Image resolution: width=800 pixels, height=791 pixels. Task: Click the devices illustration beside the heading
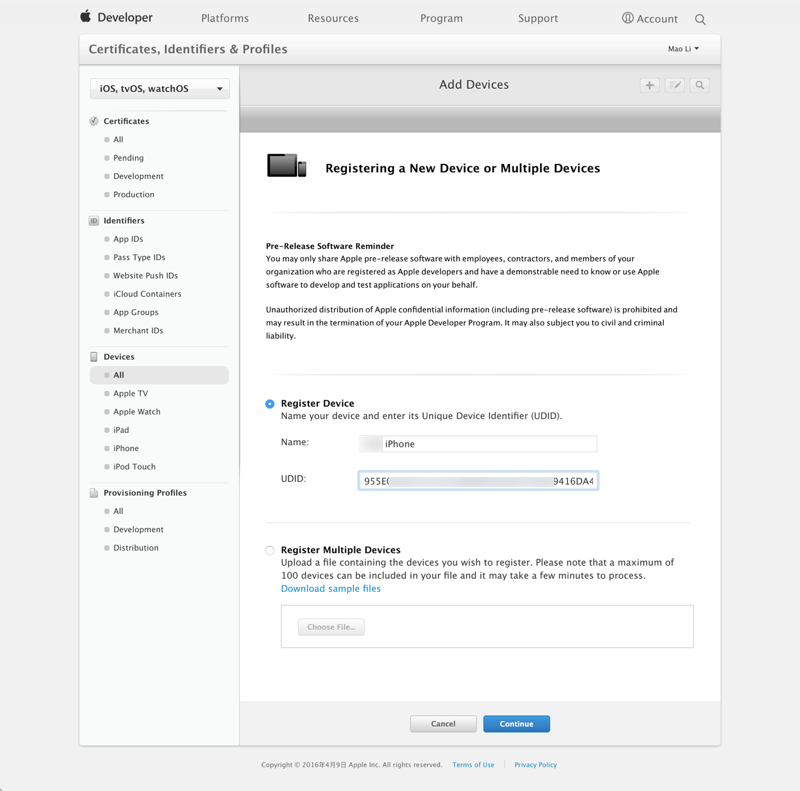[x=286, y=165]
